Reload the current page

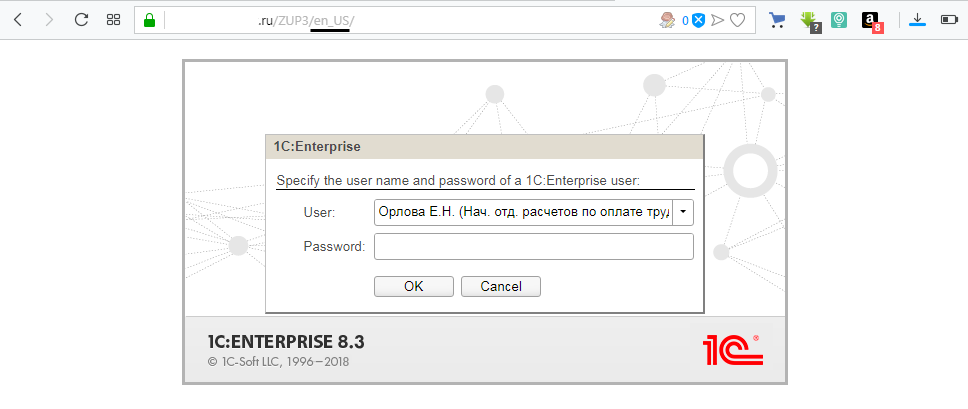82,19
